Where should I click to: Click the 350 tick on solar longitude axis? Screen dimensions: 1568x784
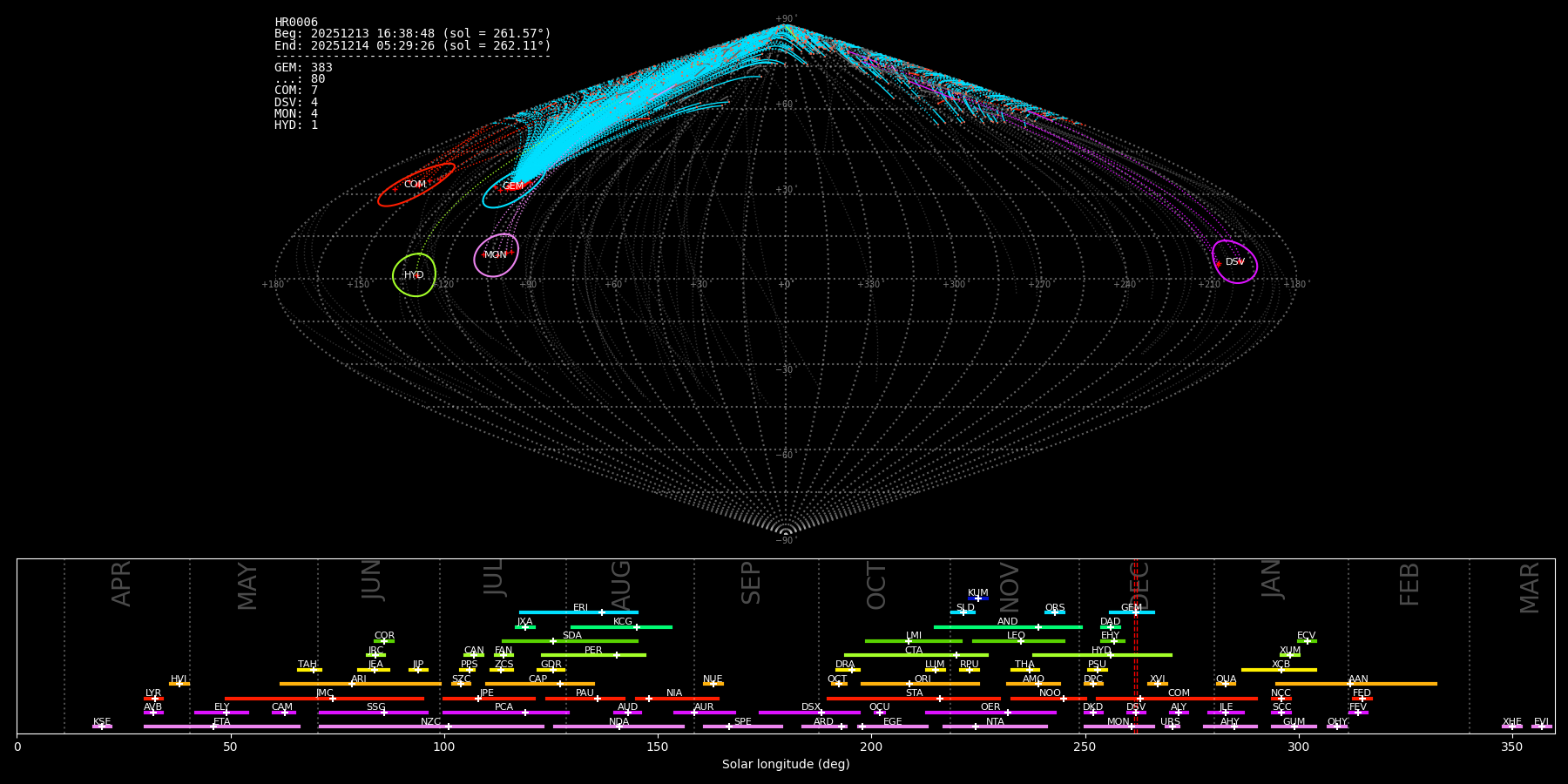coord(1511,747)
